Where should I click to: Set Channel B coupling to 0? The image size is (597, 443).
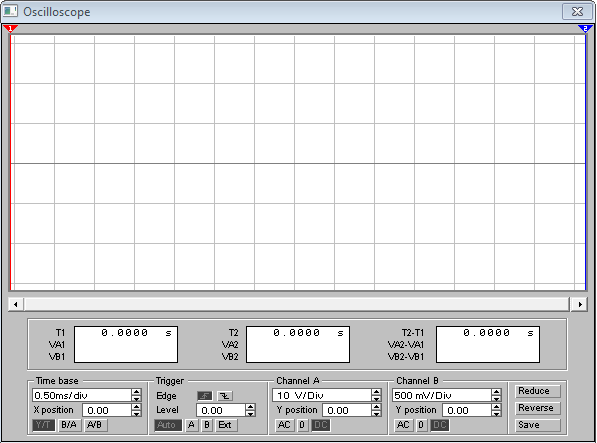pyautogui.click(x=421, y=425)
